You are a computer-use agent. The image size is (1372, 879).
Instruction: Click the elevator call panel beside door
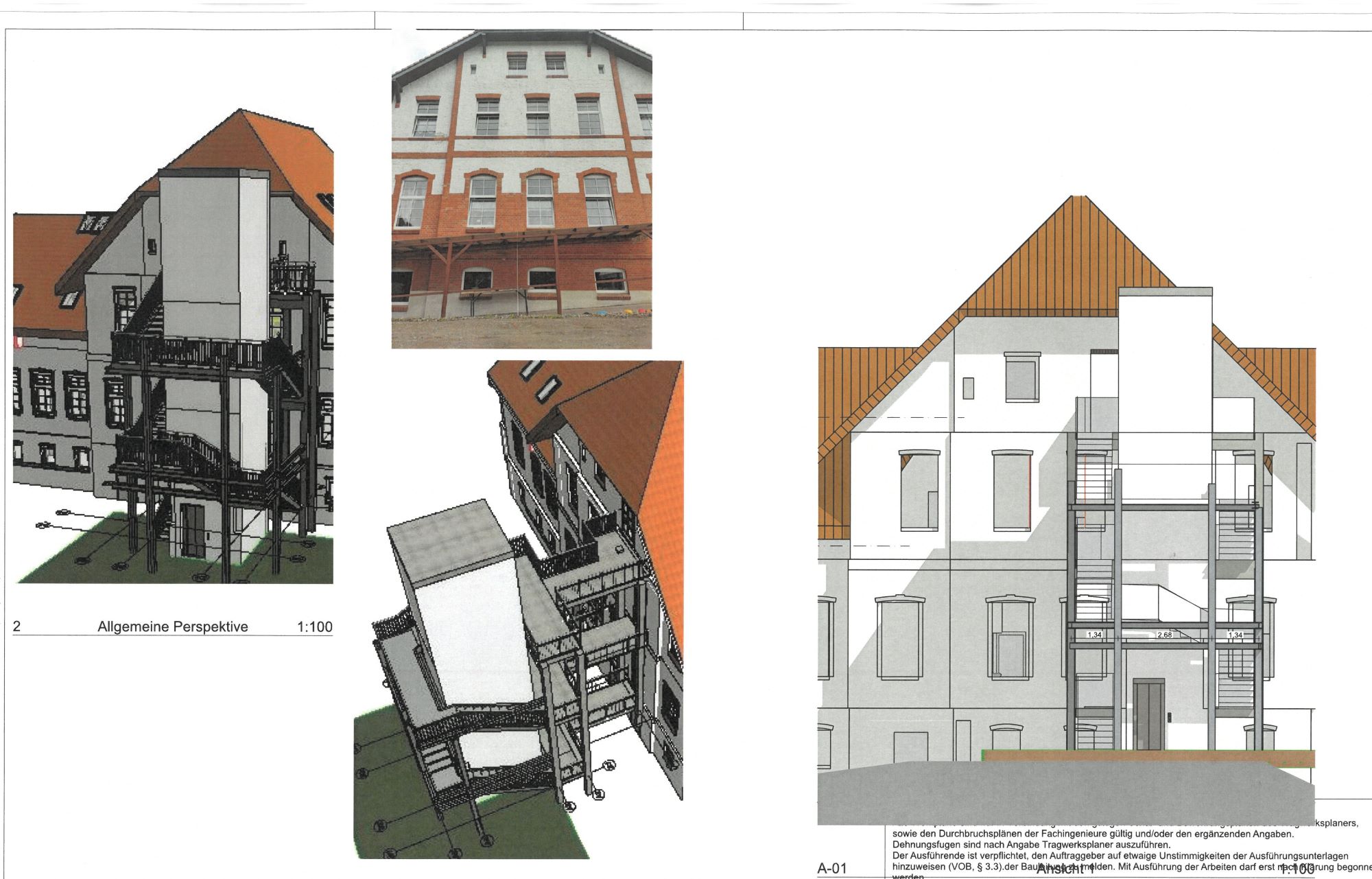coord(1168,716)
